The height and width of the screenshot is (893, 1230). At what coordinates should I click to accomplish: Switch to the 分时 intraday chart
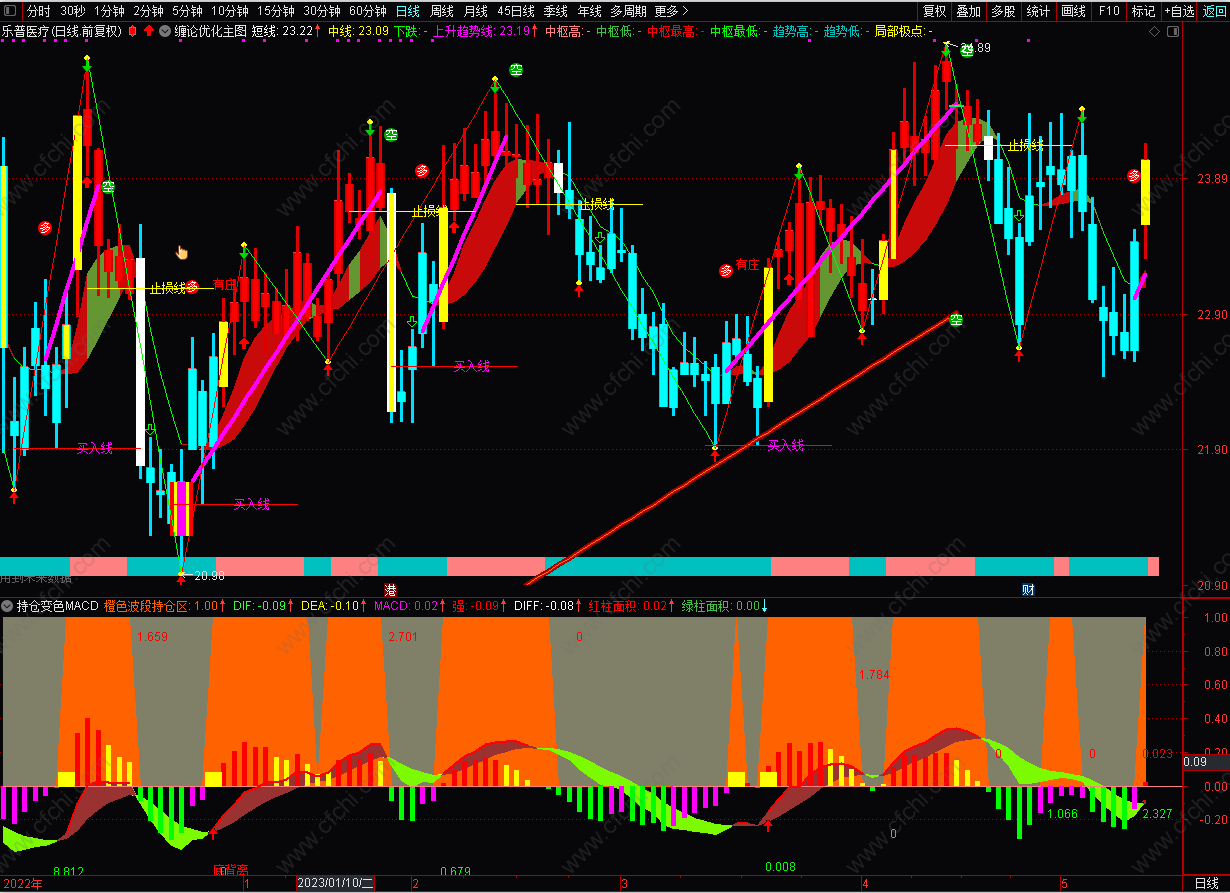(38, 11)
